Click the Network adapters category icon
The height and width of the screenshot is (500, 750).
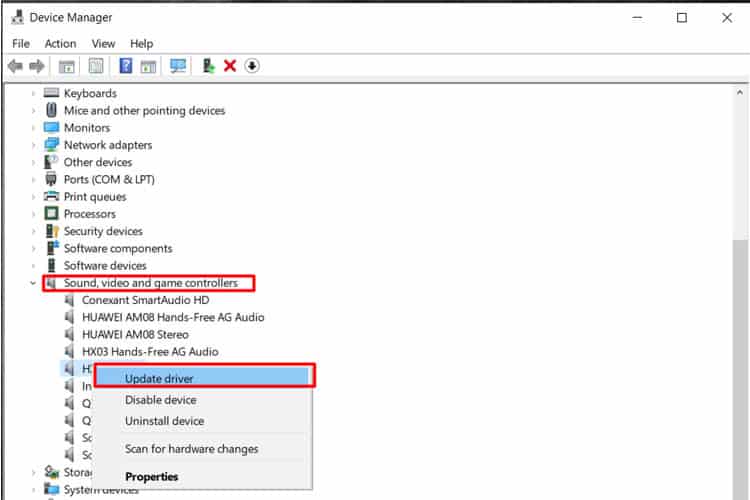pyautogui.click(x=51, y=144)
